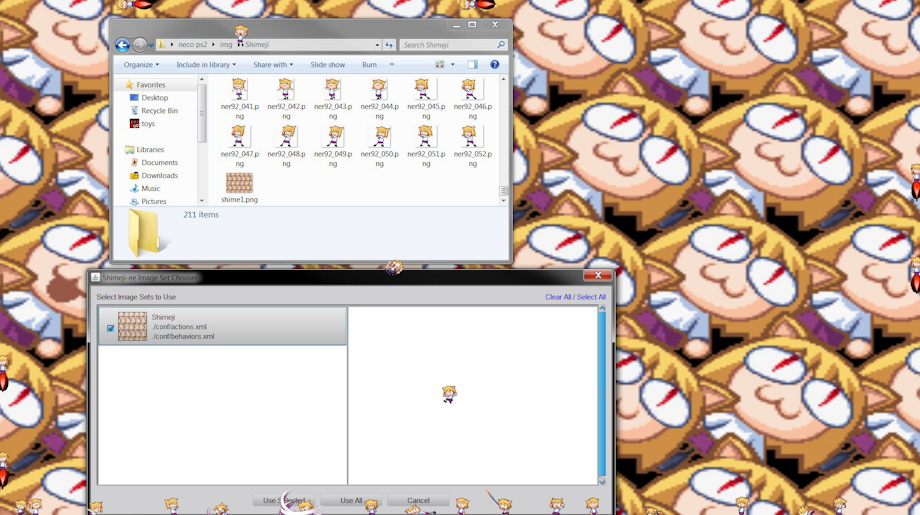
Task: Click the refresh button next to address bar
Action: point(389,45)
